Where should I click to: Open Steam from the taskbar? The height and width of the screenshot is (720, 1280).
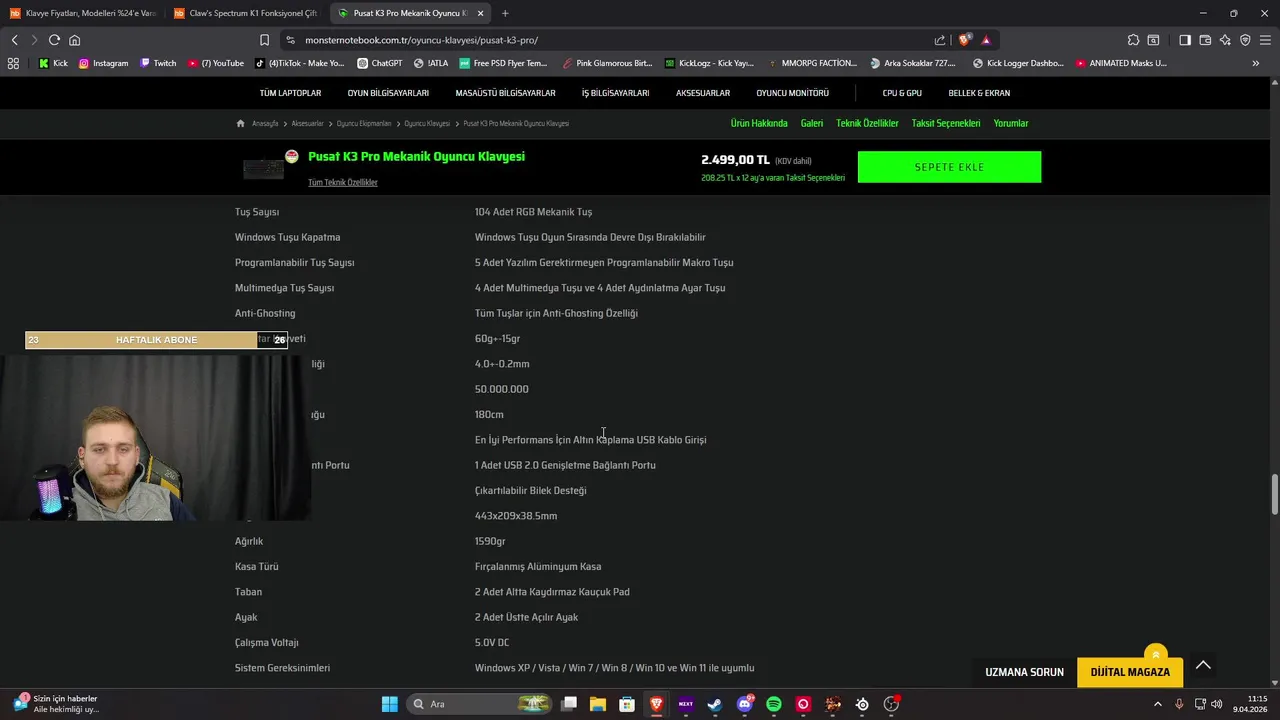click(x=715, y=704)
